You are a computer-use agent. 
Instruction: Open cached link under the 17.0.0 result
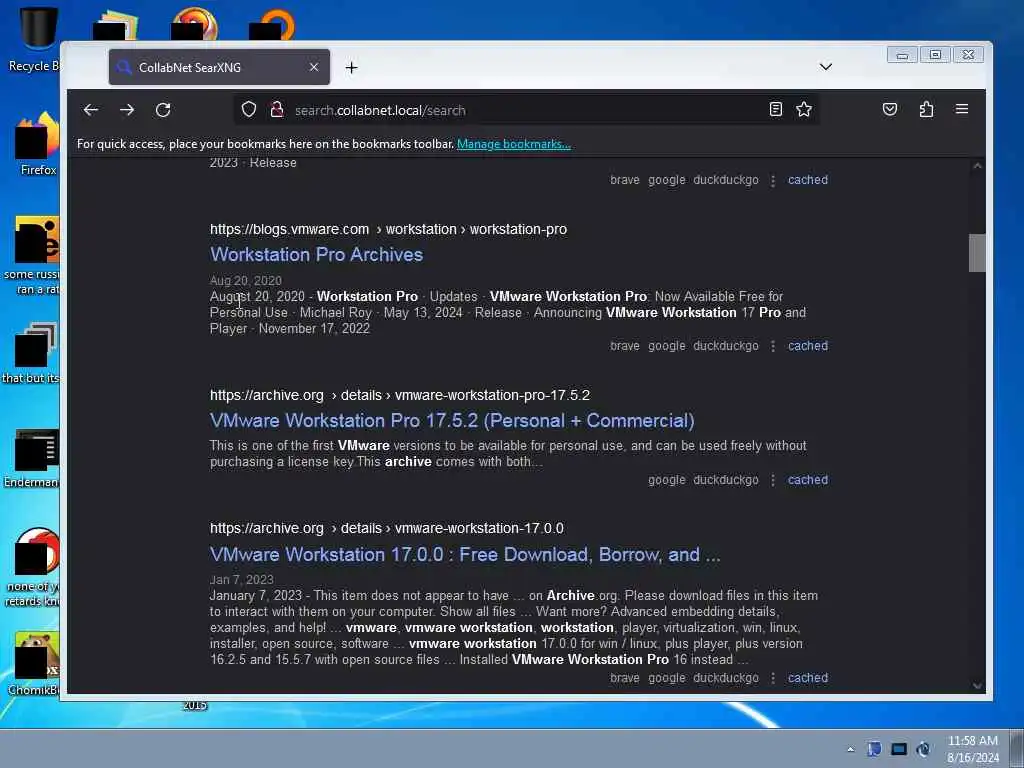808,678
